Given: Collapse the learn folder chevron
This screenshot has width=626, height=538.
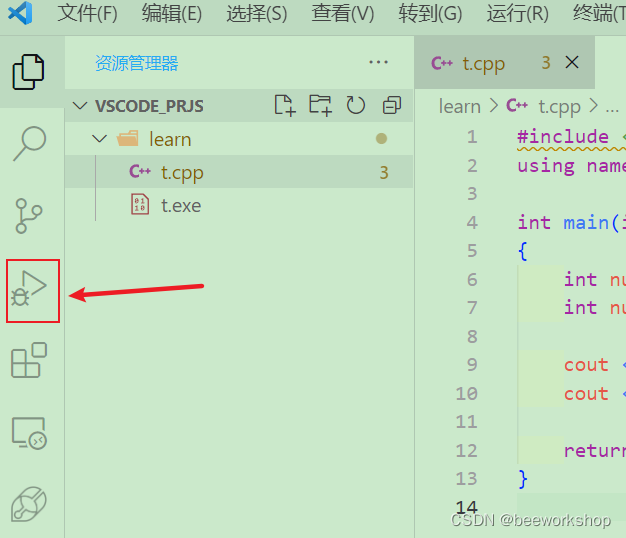Looking at the screenshot, I should pos(99,139).
